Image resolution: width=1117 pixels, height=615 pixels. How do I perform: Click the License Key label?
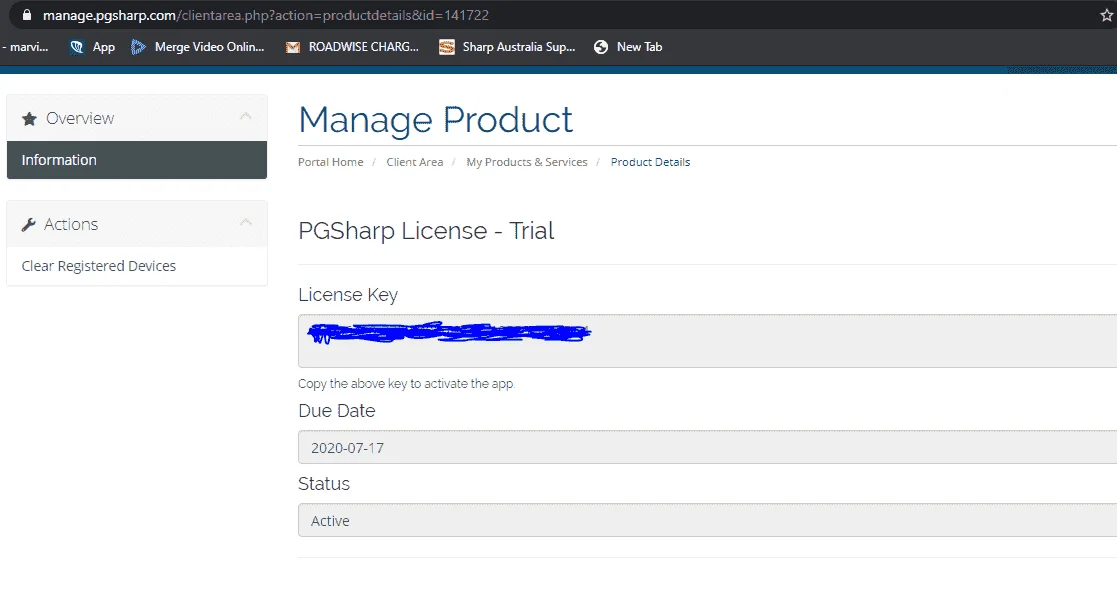348,295
